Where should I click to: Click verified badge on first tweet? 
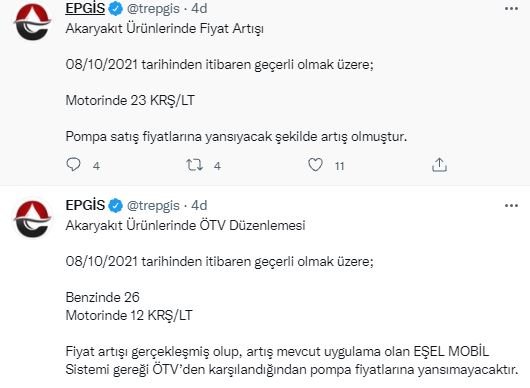115,9
